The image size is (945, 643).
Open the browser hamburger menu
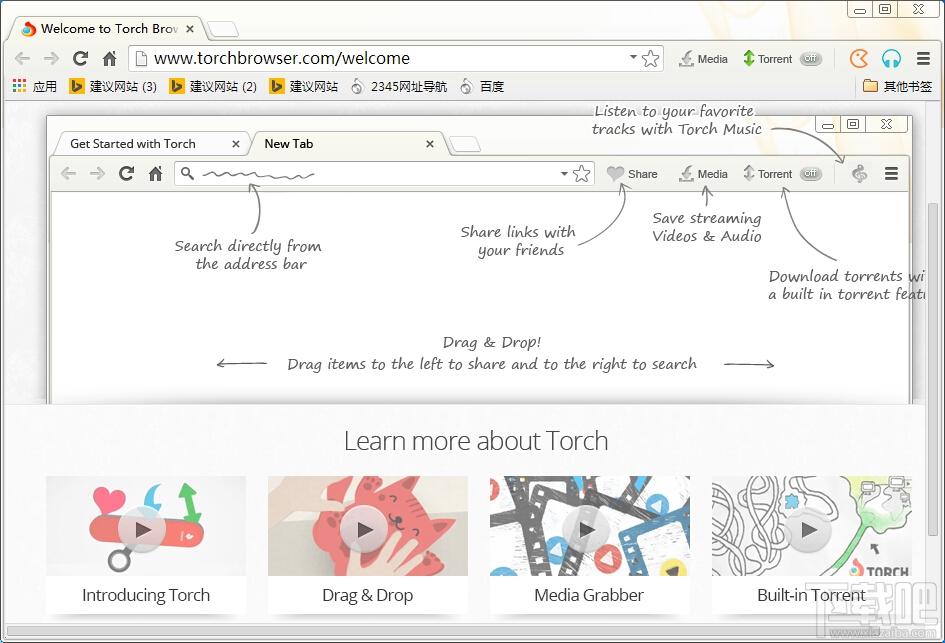click(x=923, y=58)
